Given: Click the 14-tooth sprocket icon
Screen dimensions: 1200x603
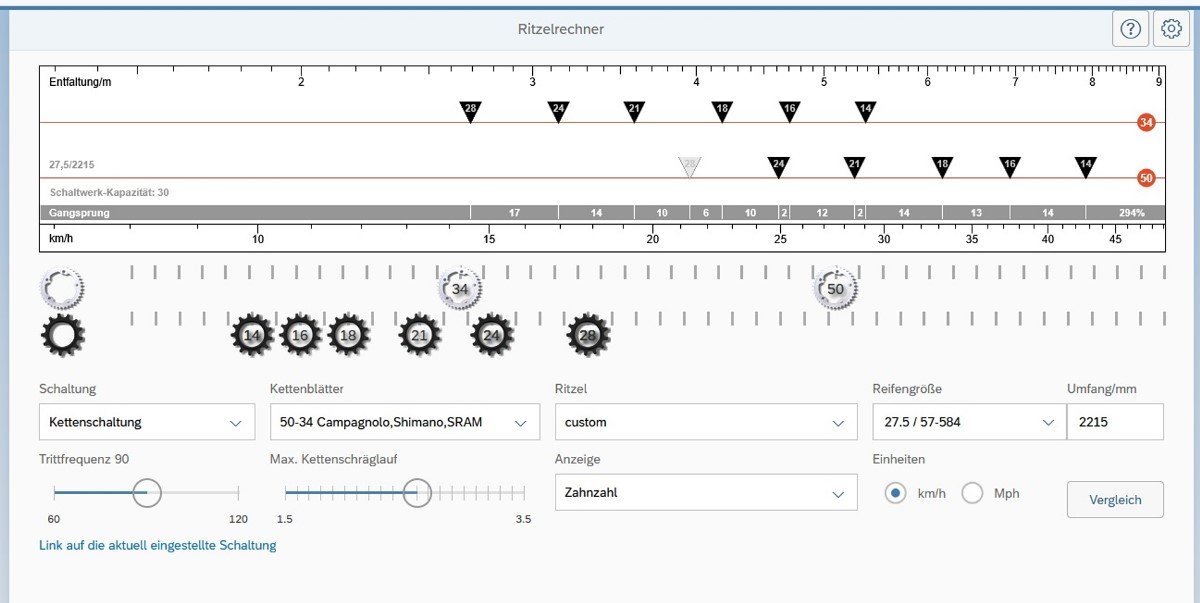Looking at the screenshot, I should [252, 336].
